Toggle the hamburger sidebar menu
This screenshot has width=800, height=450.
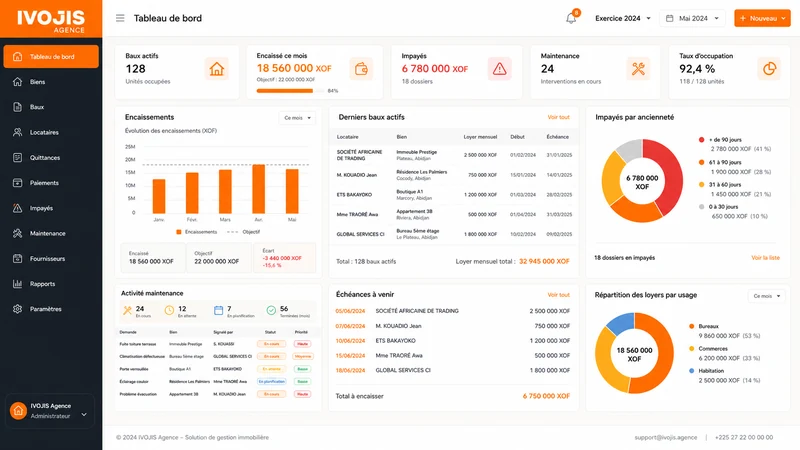point(120,18)
